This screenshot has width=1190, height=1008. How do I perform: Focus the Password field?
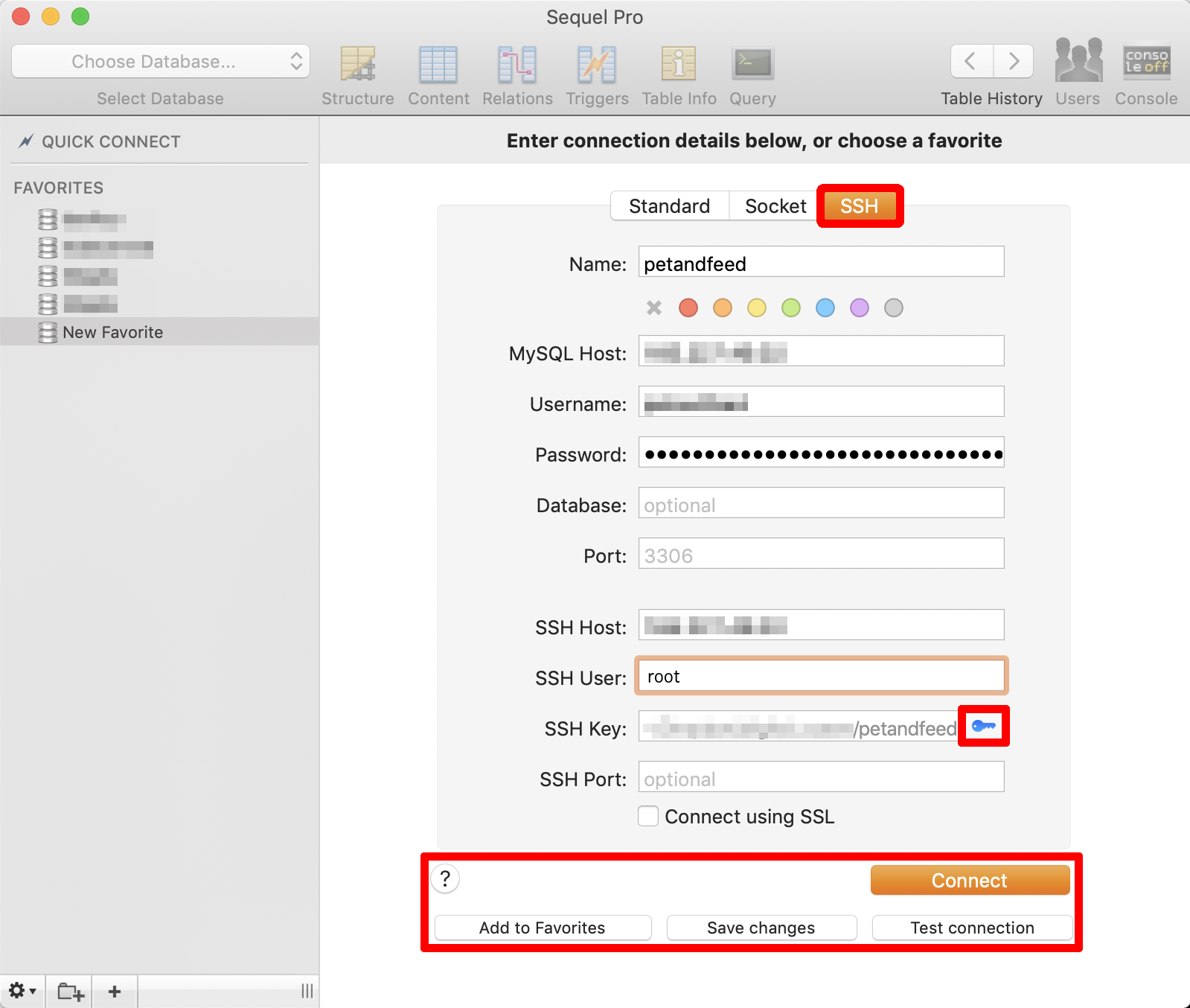click(821, 453)
